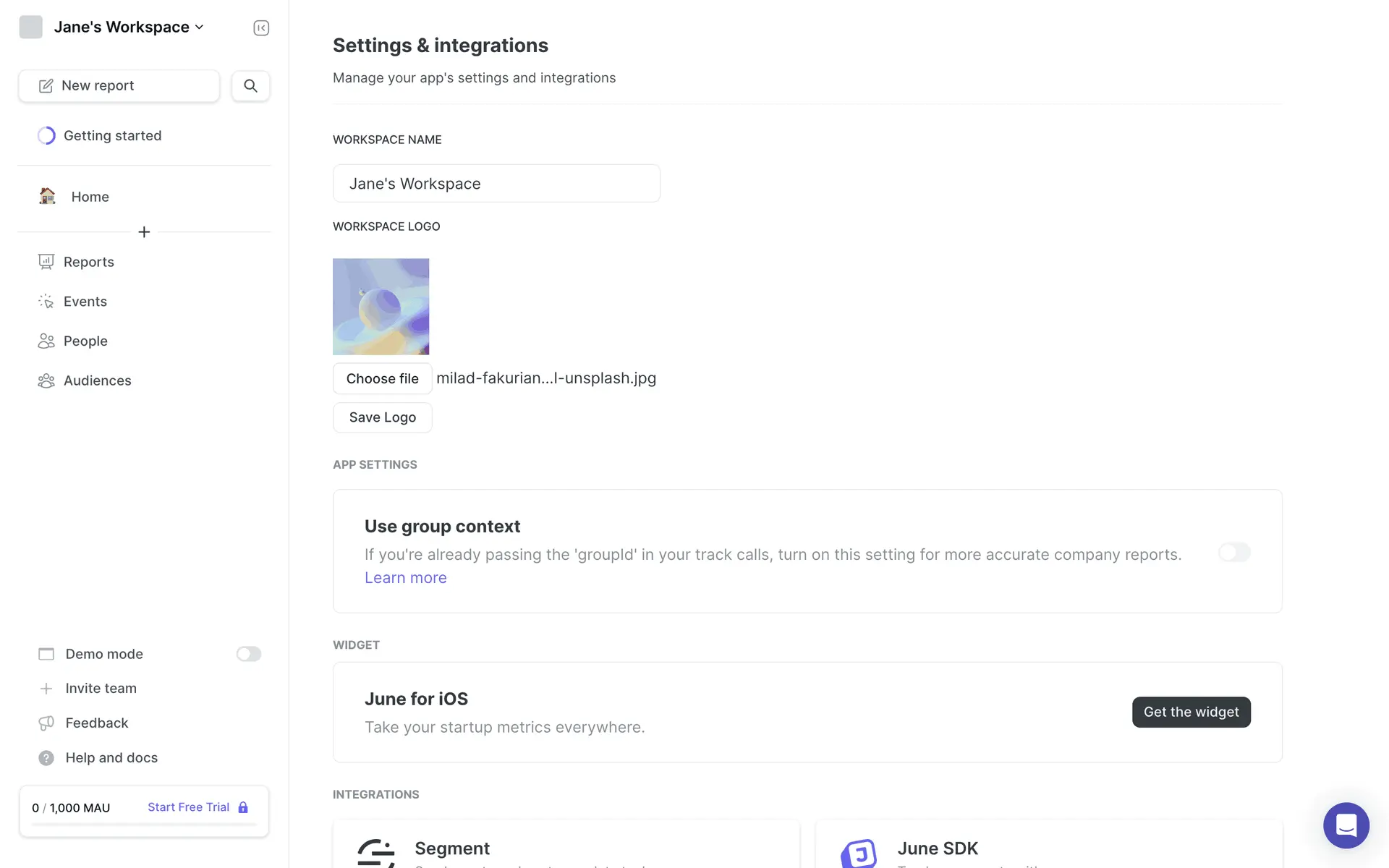Open the intercom chat bubble
This screenshot has height=868, width=1389.
pyautogui.click(x=1346, y=825)
